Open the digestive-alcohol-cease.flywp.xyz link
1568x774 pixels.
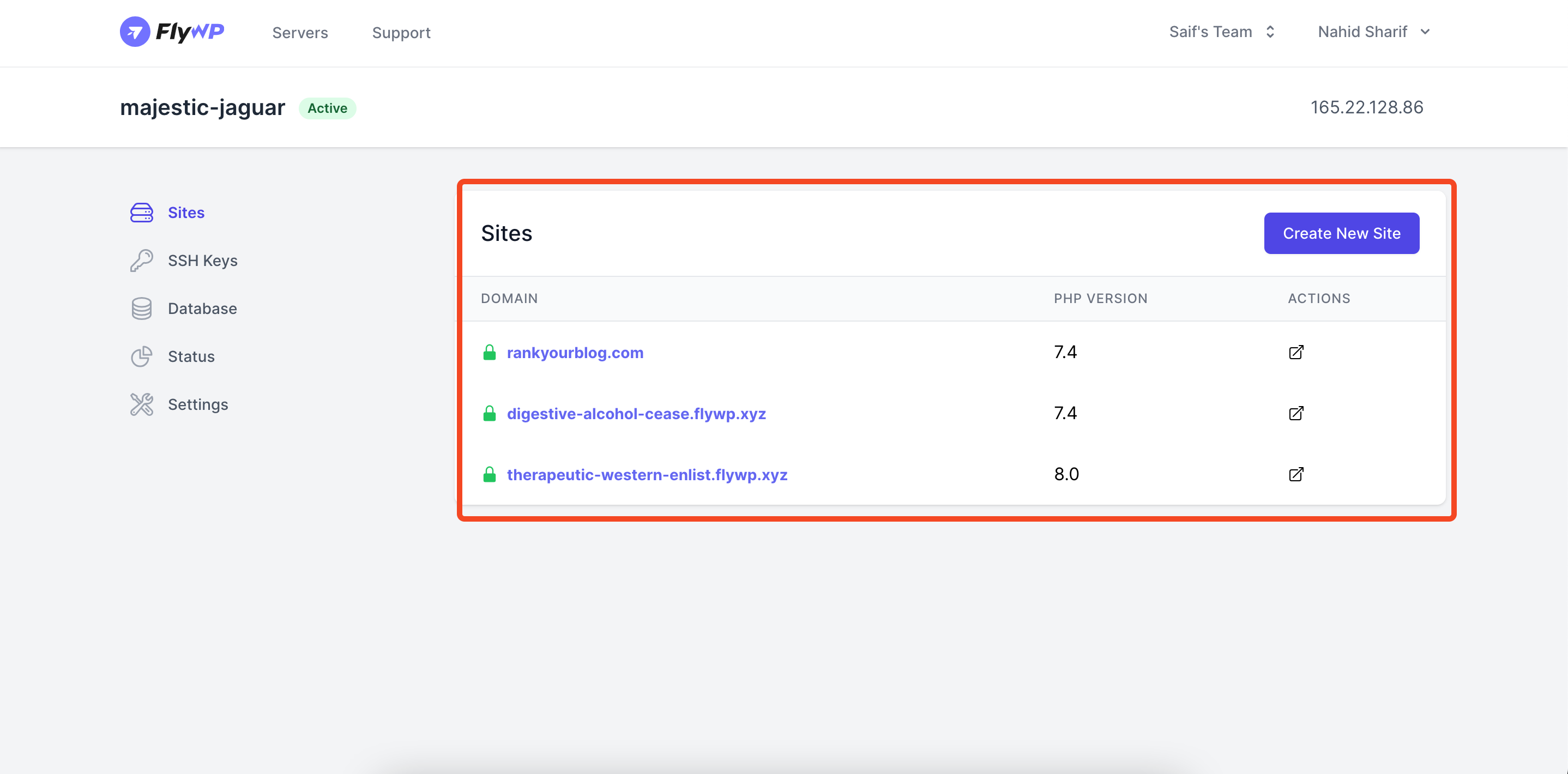[x=636, y=413]
